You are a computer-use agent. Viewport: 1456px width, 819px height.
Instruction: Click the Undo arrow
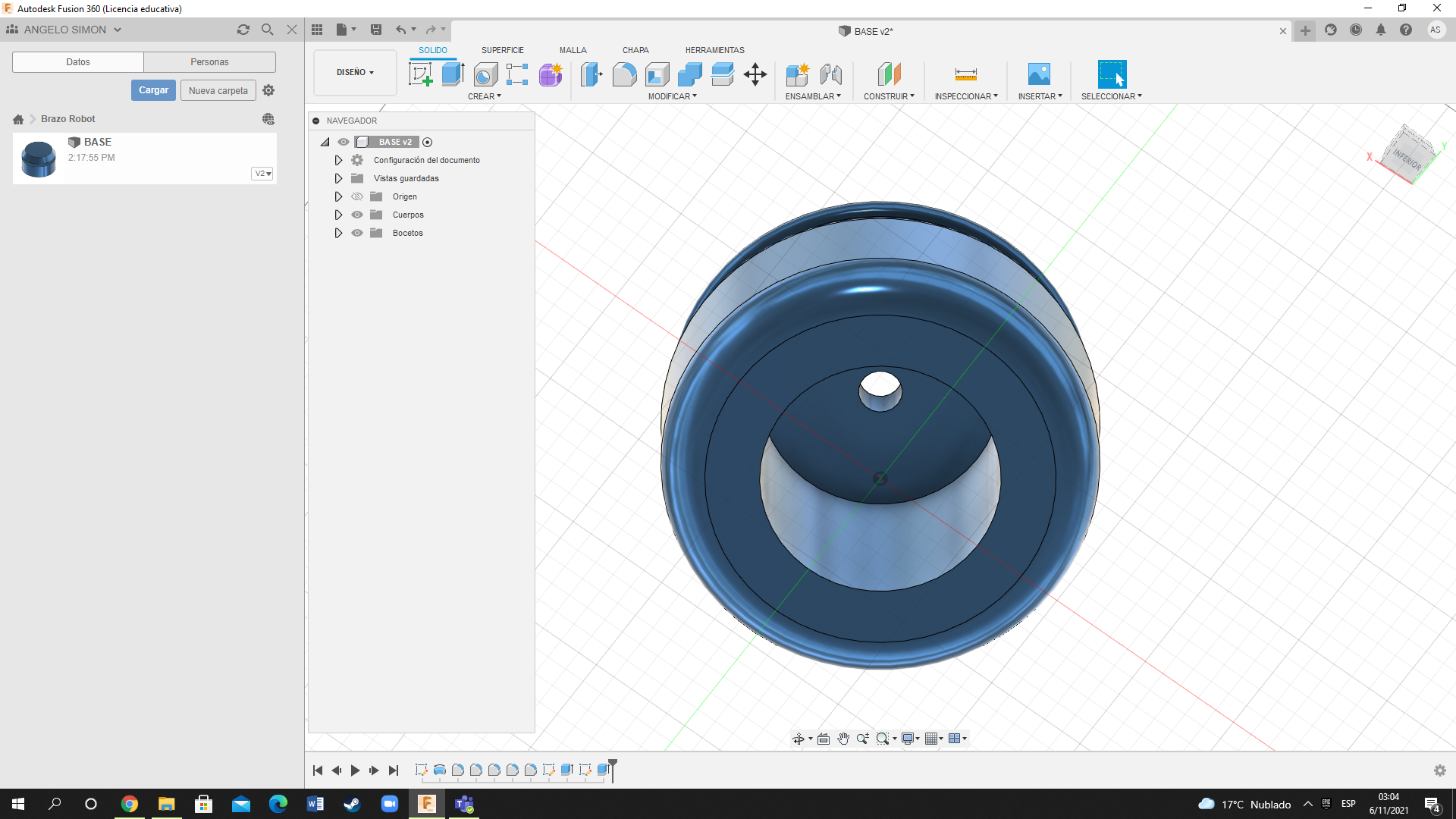click(x=400, y=30)
